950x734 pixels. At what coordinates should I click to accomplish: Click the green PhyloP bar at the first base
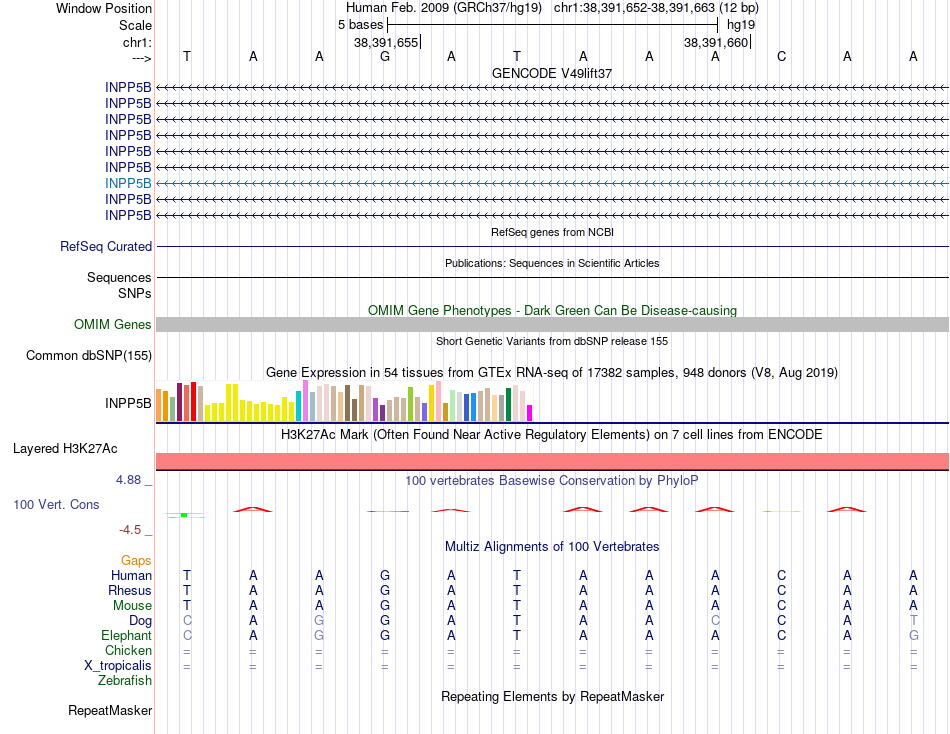[x=184, y=515]
